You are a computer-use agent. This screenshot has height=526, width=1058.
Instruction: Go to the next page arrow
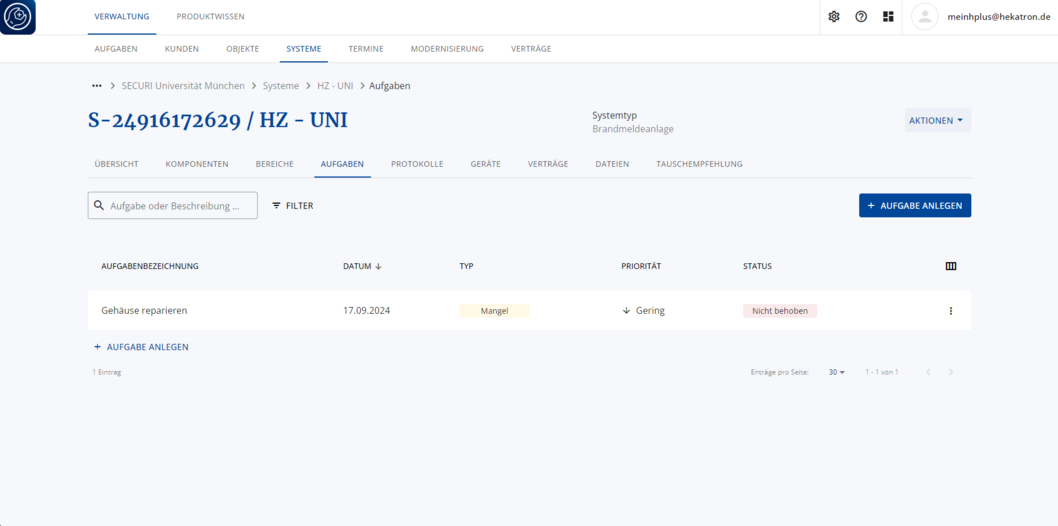tap(951, 372)
